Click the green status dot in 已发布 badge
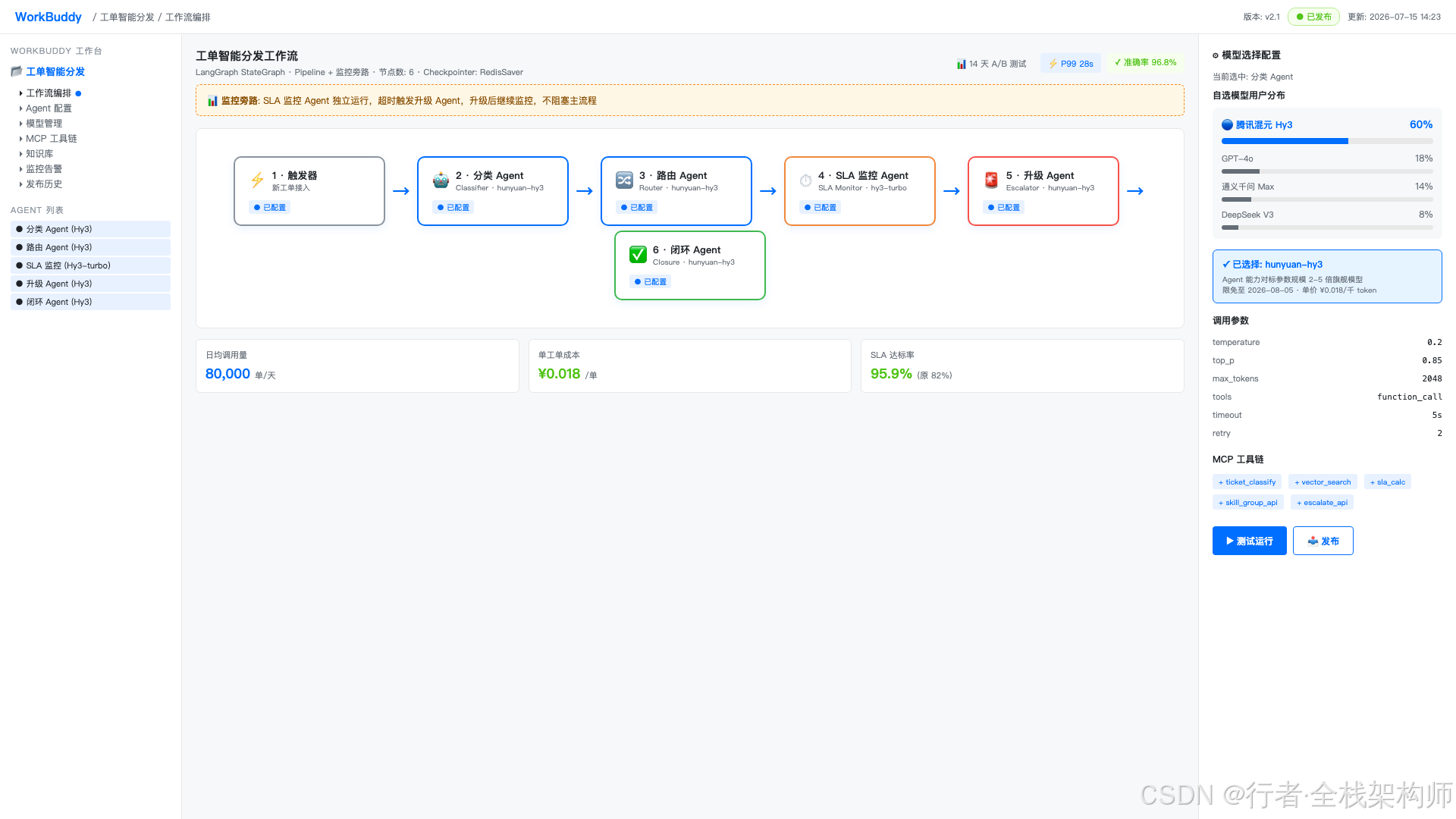Screen dimensions: 1456x819 1300,17
